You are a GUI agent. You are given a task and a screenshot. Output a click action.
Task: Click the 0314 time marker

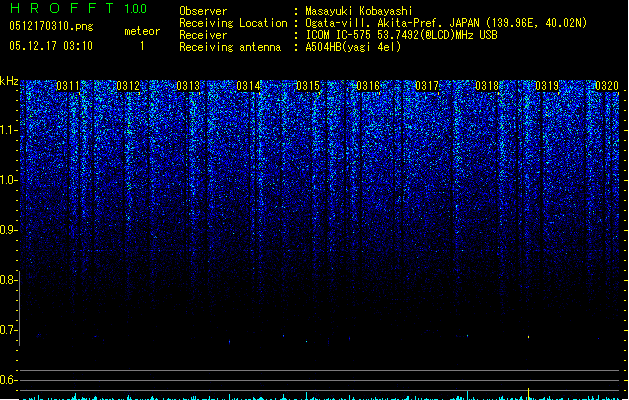coord(248,86)
